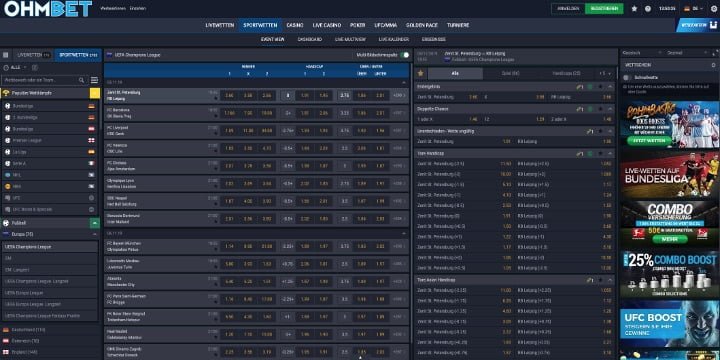Click the NFL league icon
The image size is (720, 360).
pyautogui.click(x=7, y=175)
